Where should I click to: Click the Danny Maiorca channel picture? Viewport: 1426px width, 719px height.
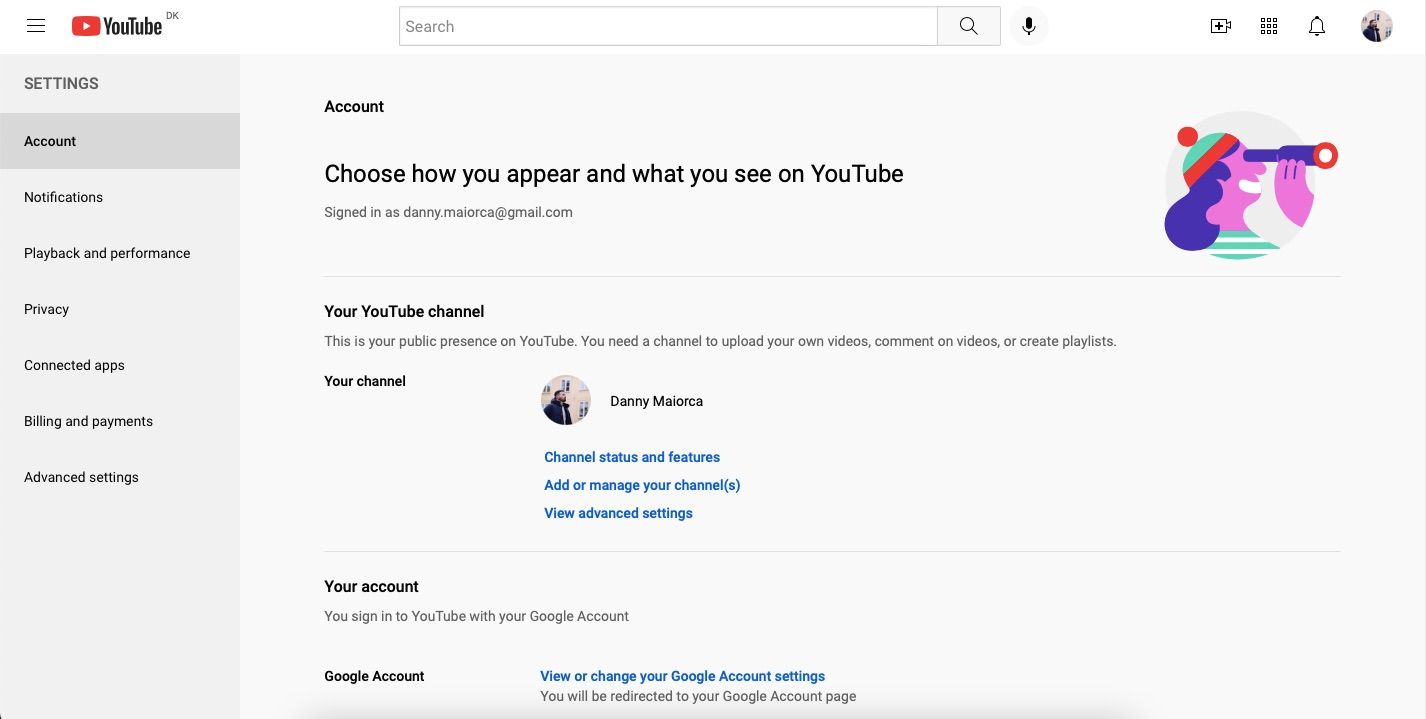(565, 399)
